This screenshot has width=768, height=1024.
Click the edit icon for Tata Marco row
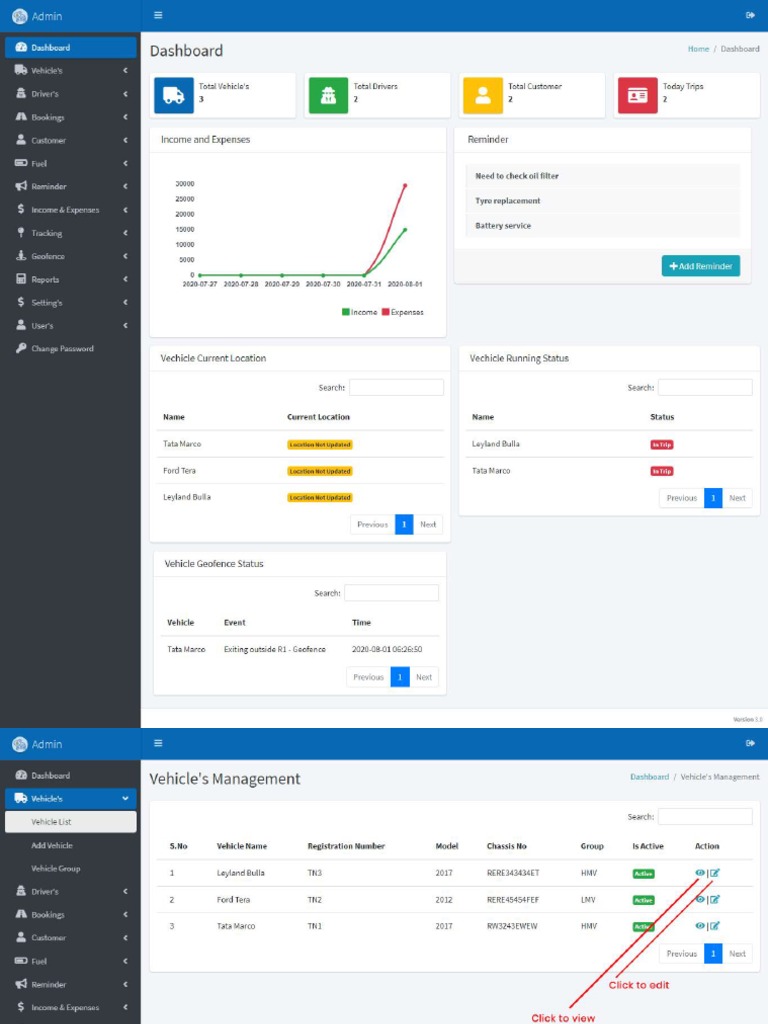(715, 926)
